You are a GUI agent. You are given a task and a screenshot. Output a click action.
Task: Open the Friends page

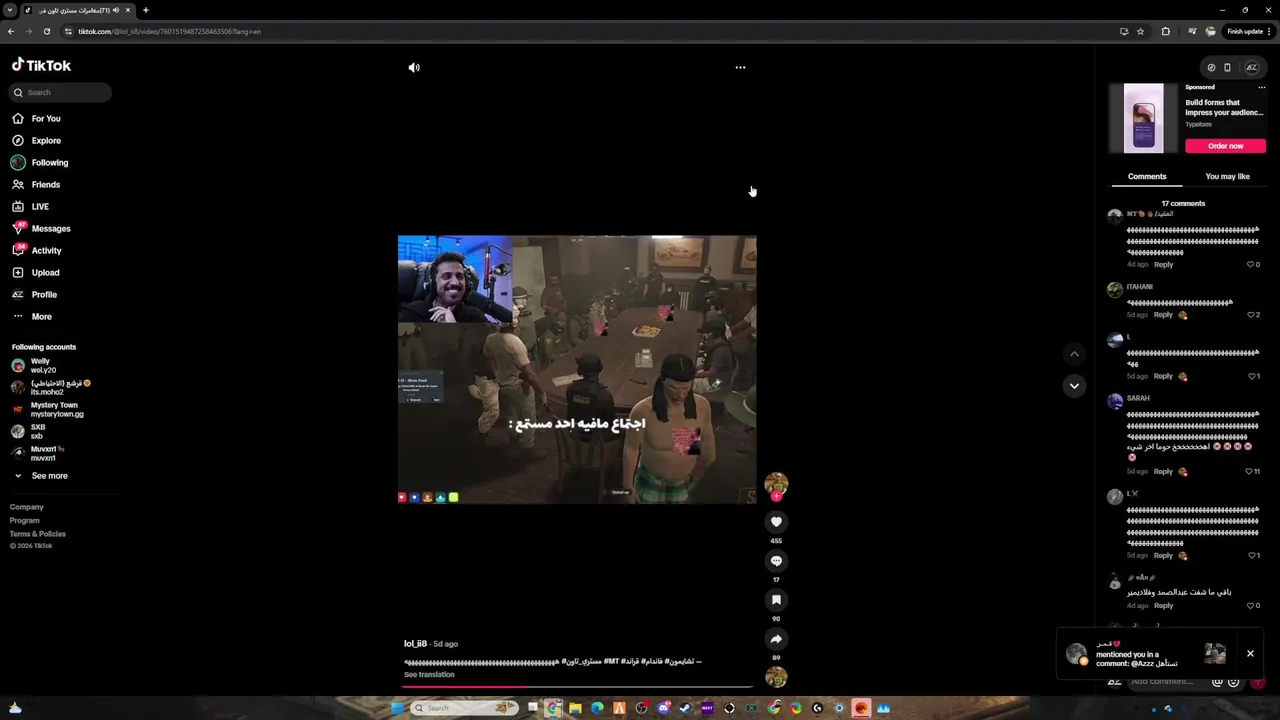click(x=45, y=185)
